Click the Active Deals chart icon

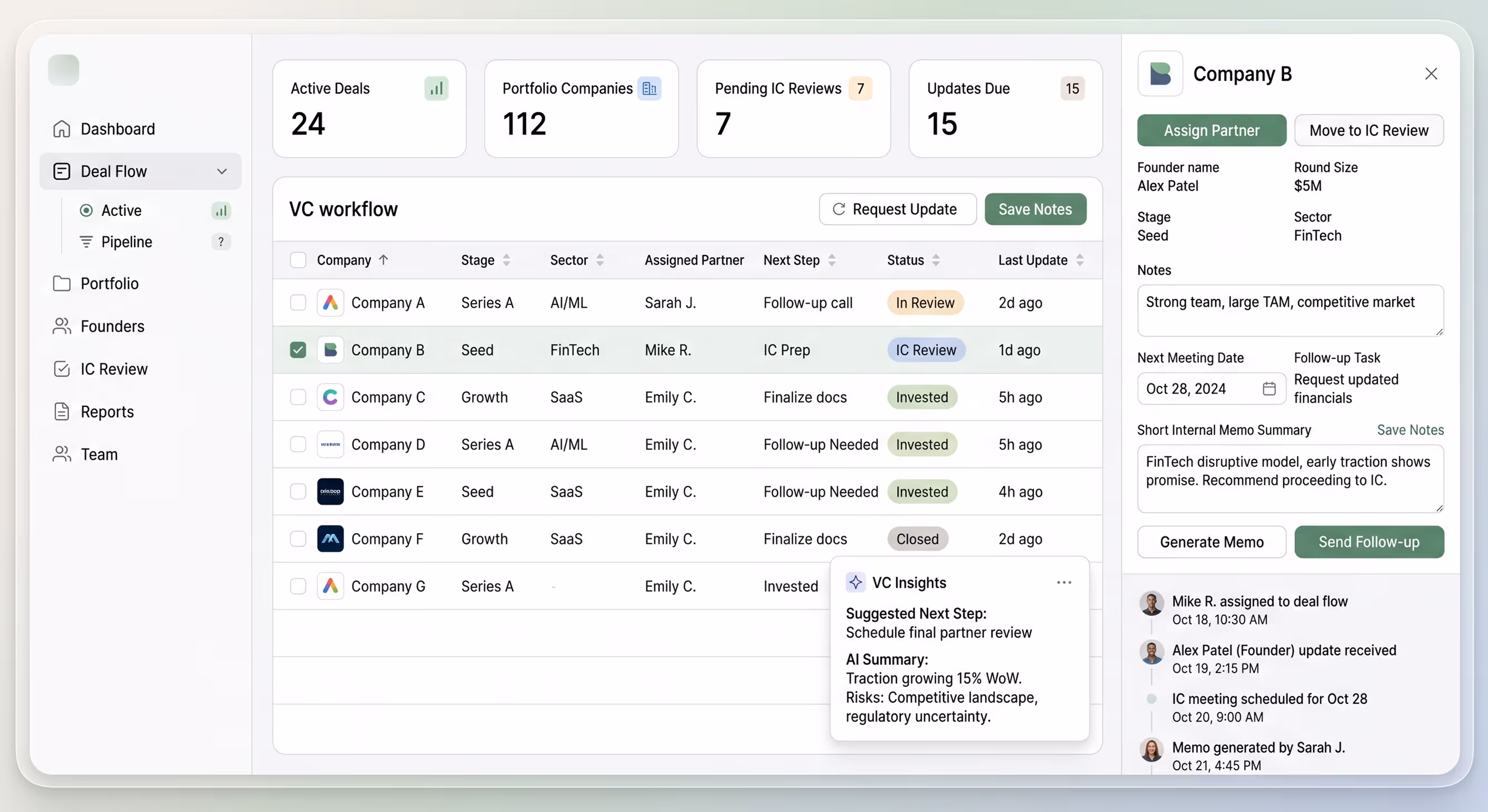436,88
